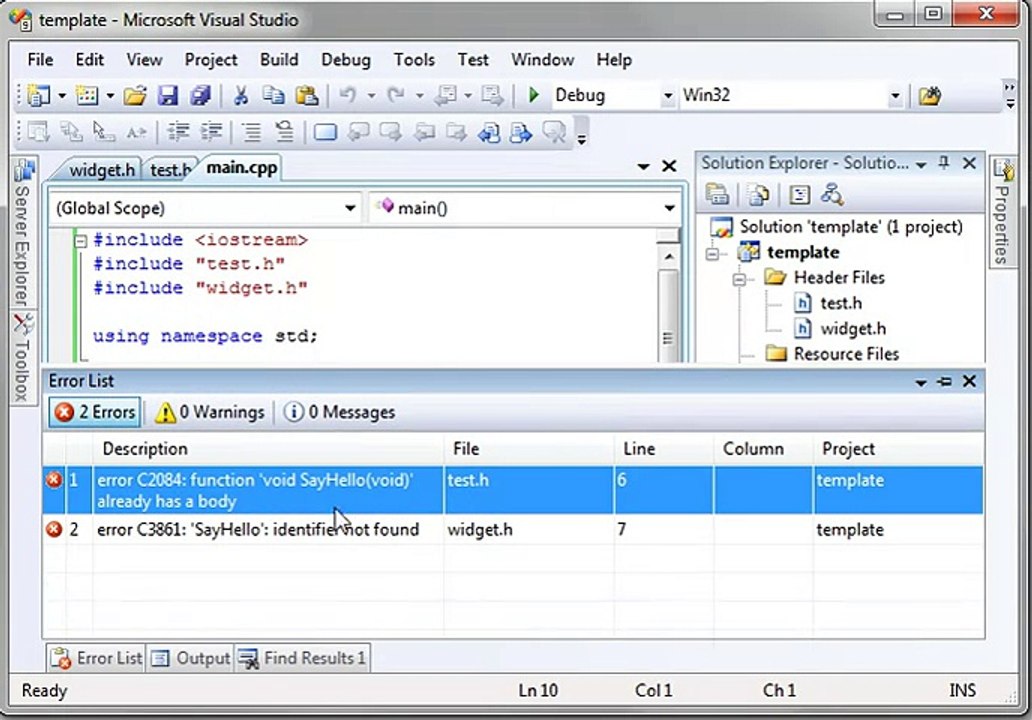
Task: Switch to the Output tab
Action: tap(190, 658)
